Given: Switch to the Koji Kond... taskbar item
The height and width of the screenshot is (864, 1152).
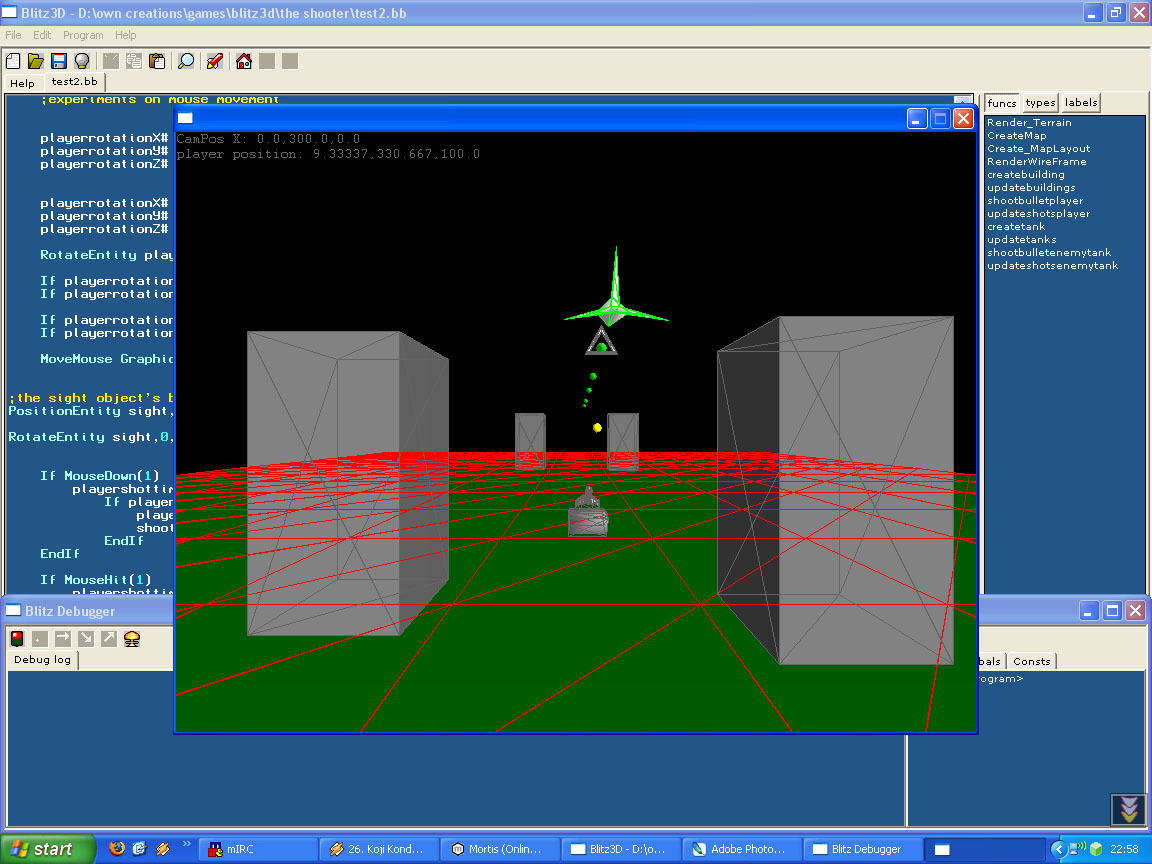Looking at the screenshot, I should click(x=379, y=849).
